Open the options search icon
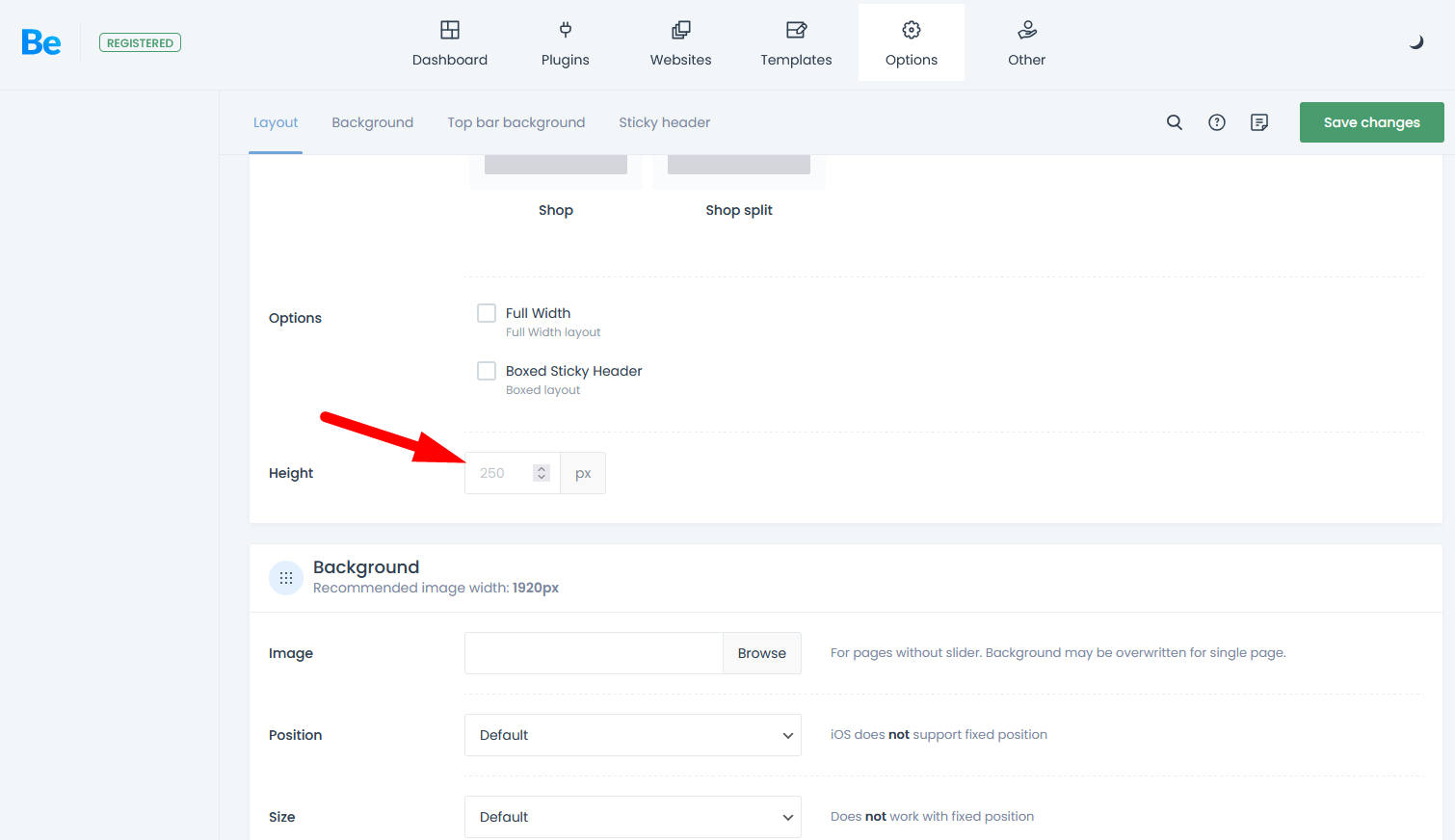This screenshot has width=1455, height=840. click(1174, 122)
